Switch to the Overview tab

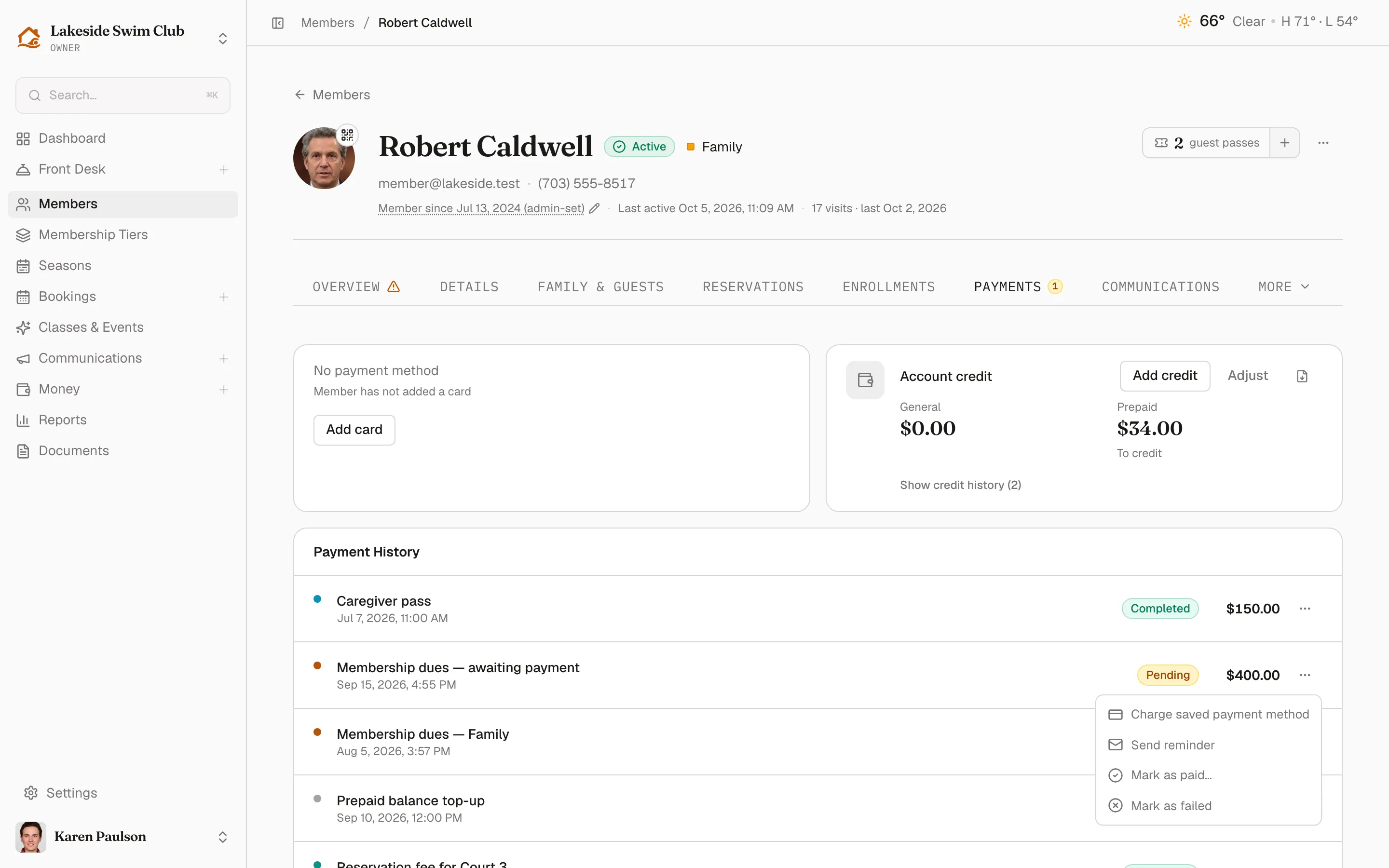[x=356, y=286]
